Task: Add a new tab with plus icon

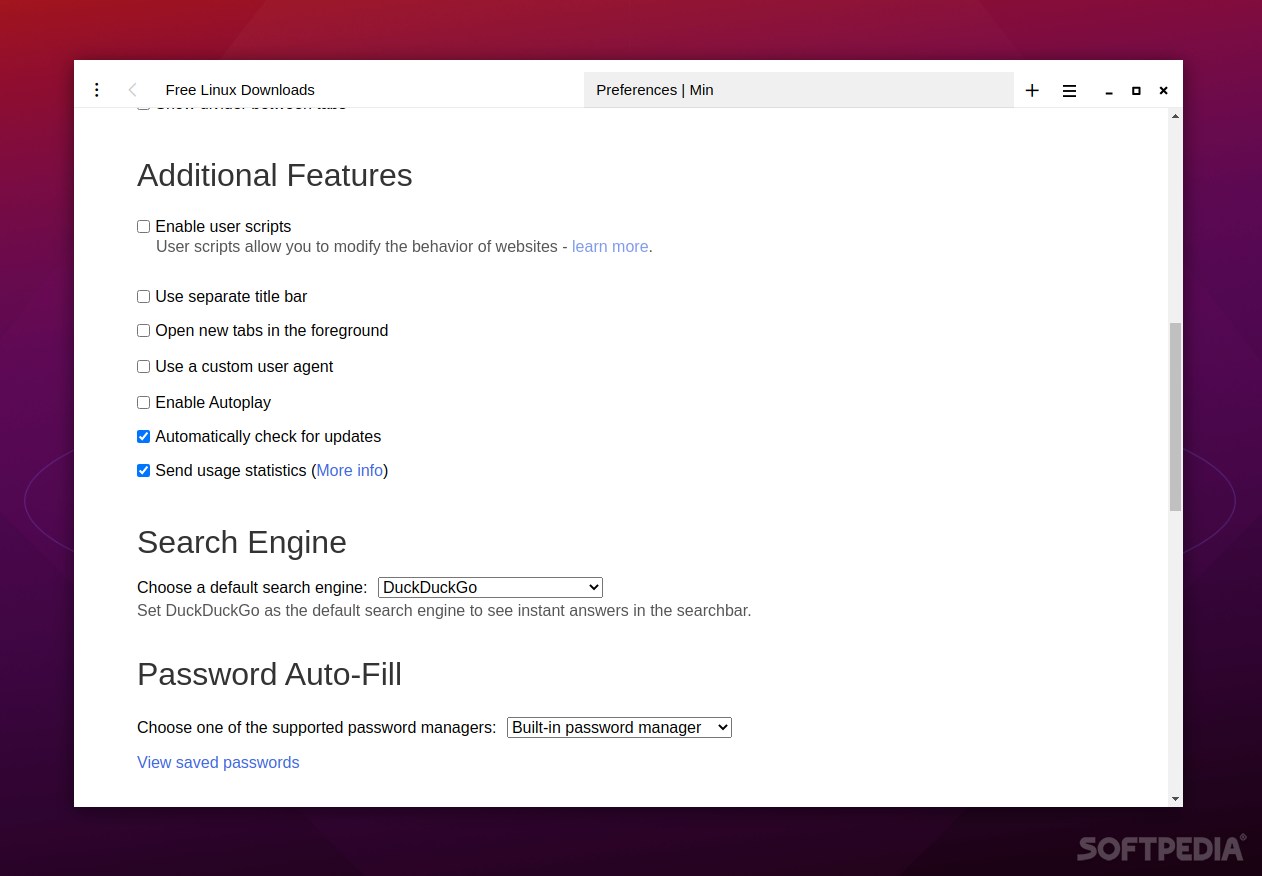Action: pos(1032,90)
